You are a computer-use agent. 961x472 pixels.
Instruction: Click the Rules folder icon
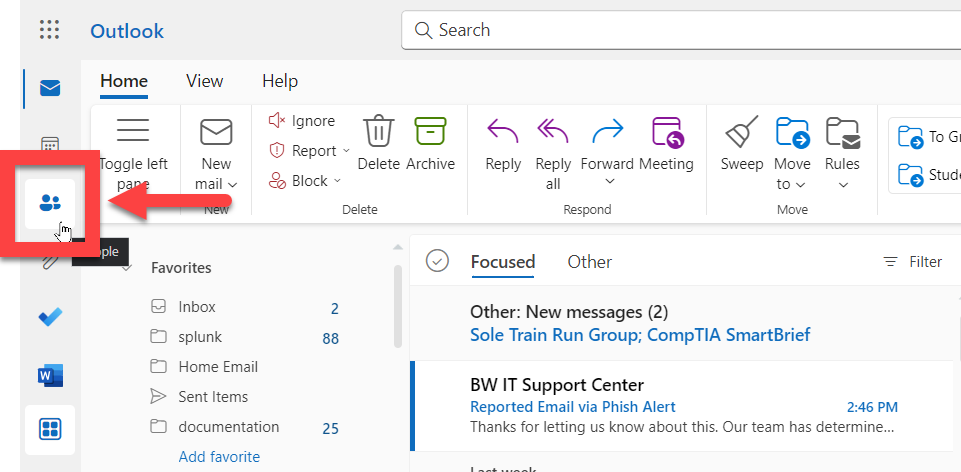tap(843, 133)
